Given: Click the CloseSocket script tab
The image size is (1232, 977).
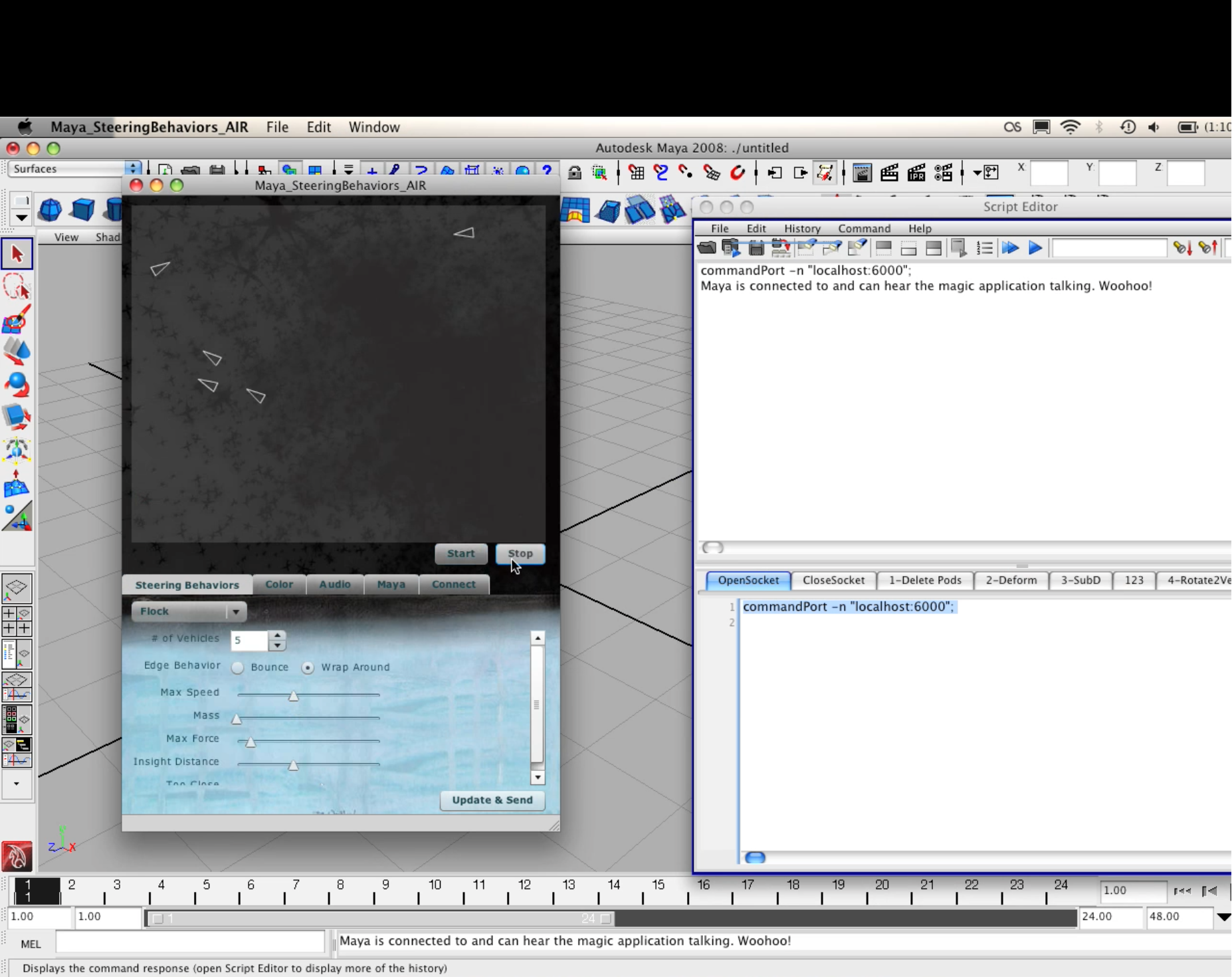Looking at the screenshot, I should click(x=833, y=580).
